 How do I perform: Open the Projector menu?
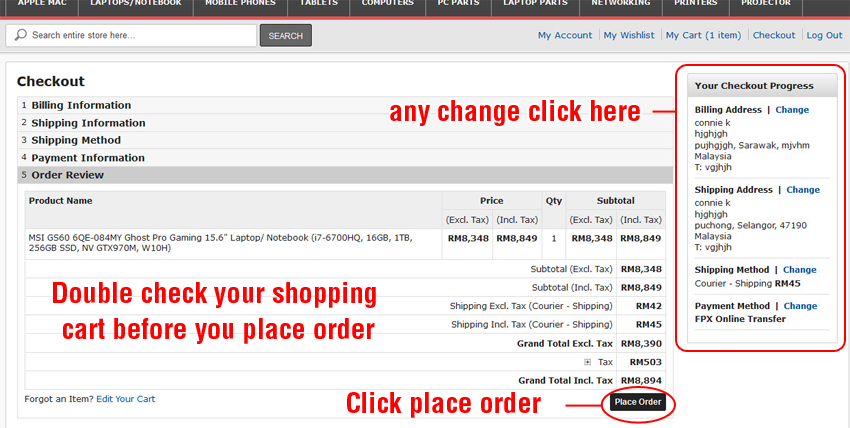766,5
